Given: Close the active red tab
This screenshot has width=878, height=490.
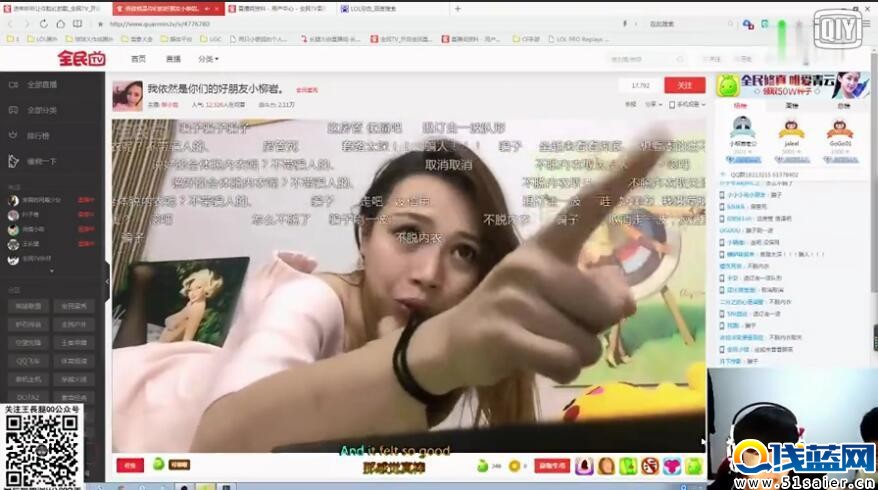Looking at the screenshot, I should [216, 9].
